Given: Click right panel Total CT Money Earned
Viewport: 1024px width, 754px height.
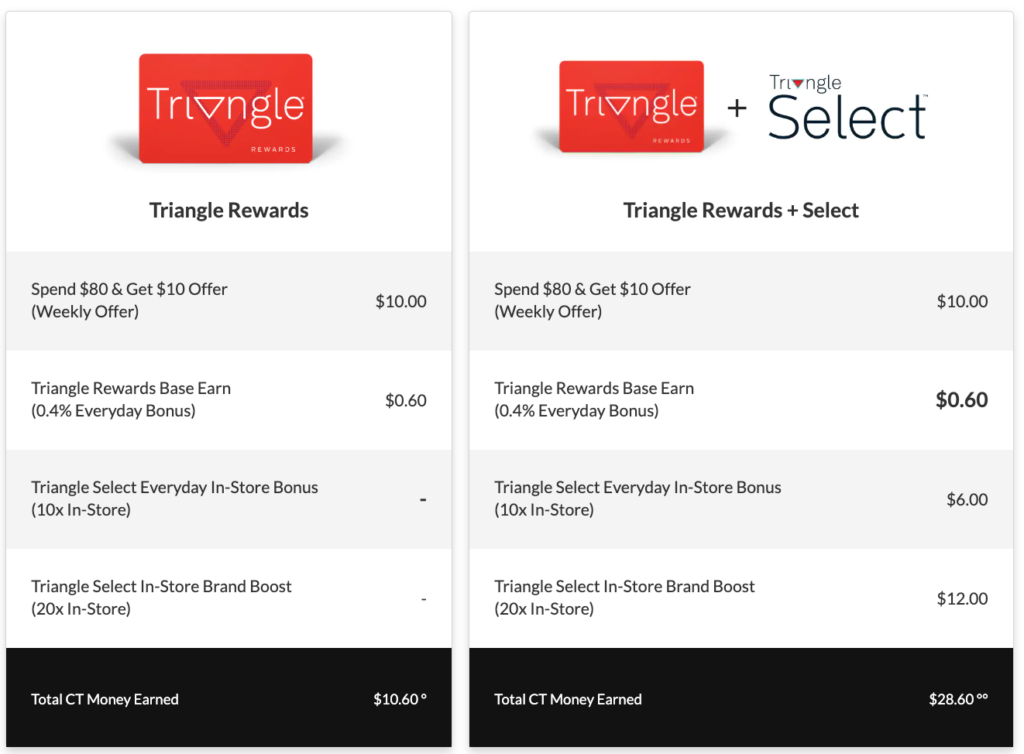Looking at the screenshot, I should pyautogui.click(x=568, y=699).
